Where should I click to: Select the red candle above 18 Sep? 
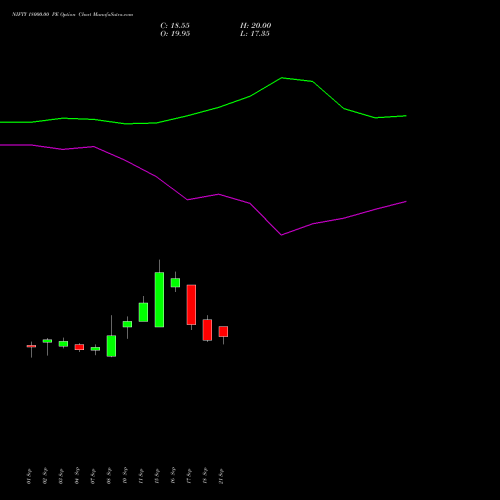[207, 330]
